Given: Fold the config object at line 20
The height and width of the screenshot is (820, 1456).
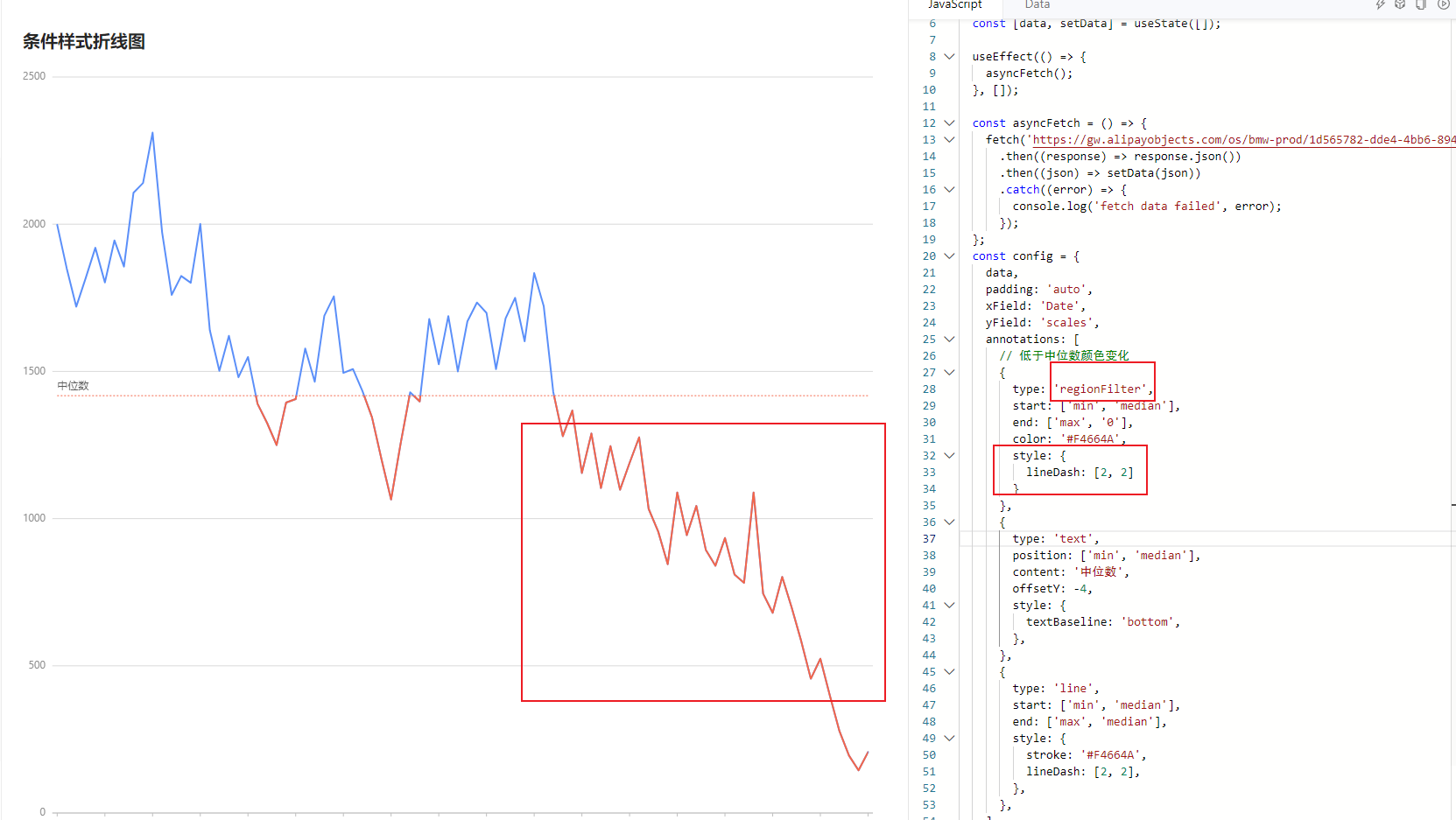Looking at the screenshot, I should [949, 256].
